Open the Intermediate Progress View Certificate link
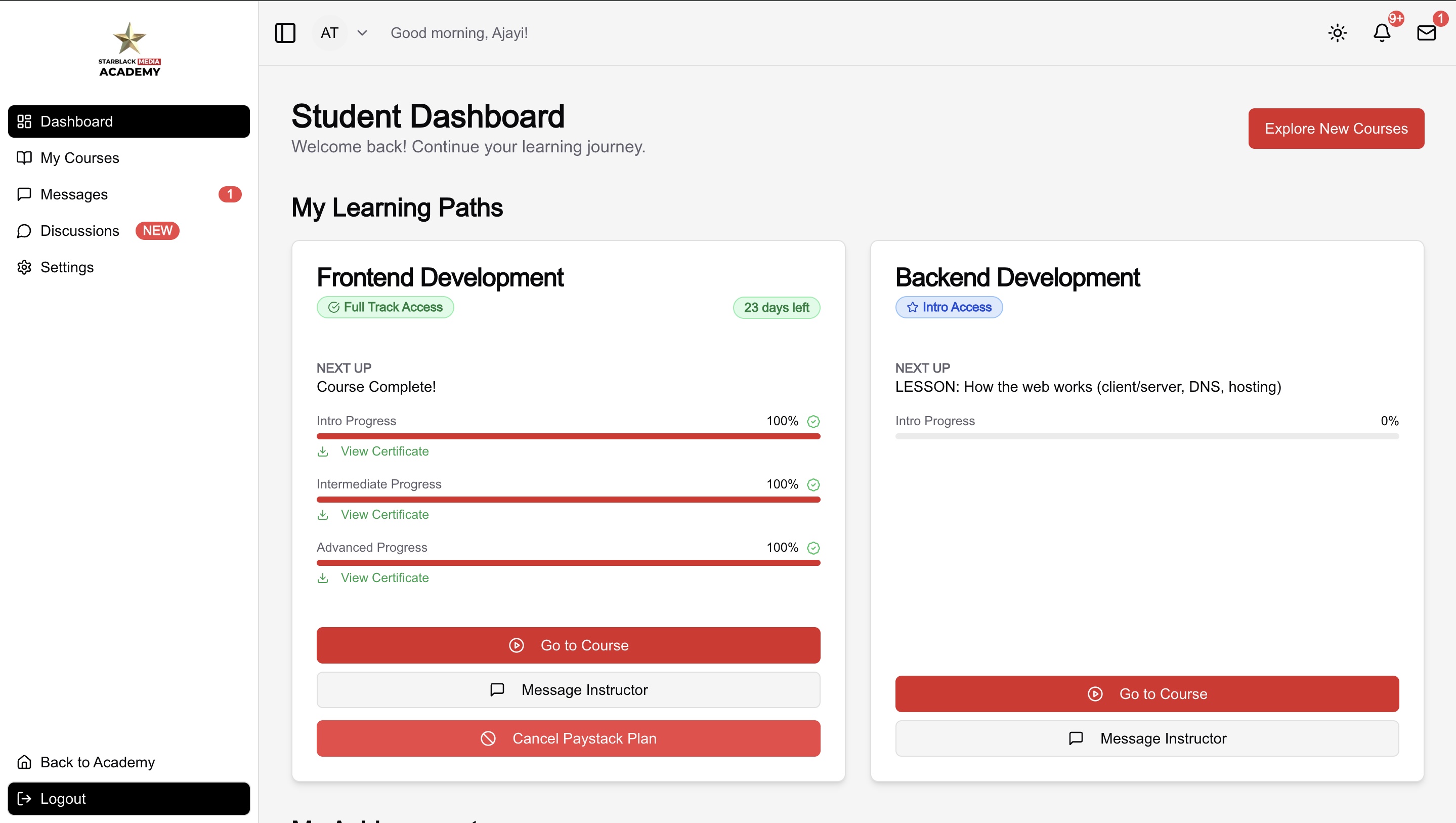 point(385,514)
